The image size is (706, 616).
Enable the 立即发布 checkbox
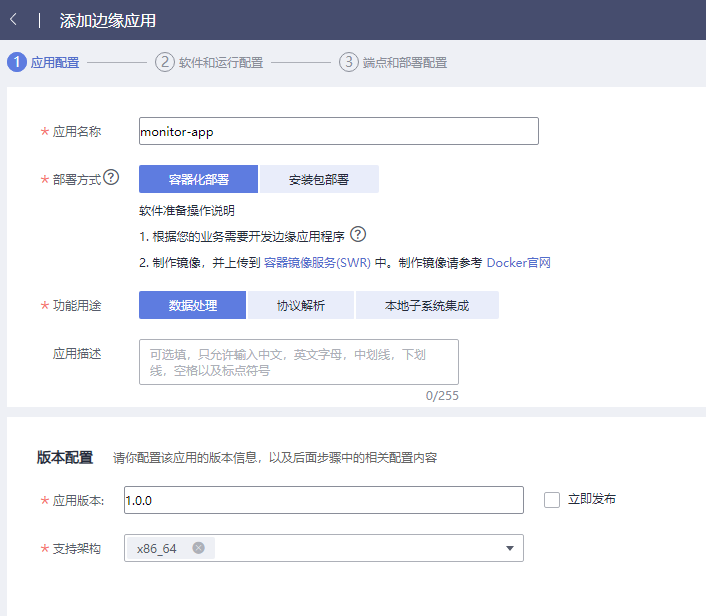pyautogui.click(x=552, y=500)
